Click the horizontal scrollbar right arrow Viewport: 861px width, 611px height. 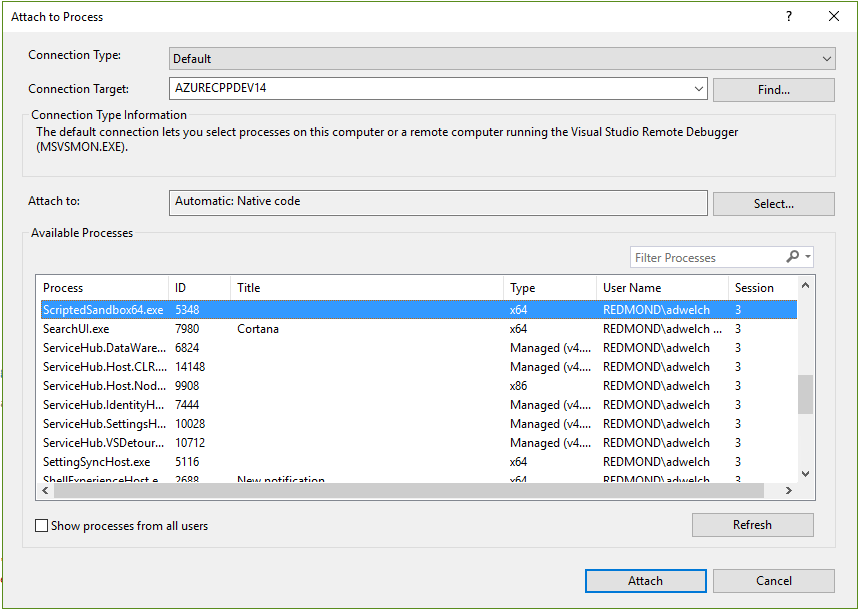tap(788, 491)
